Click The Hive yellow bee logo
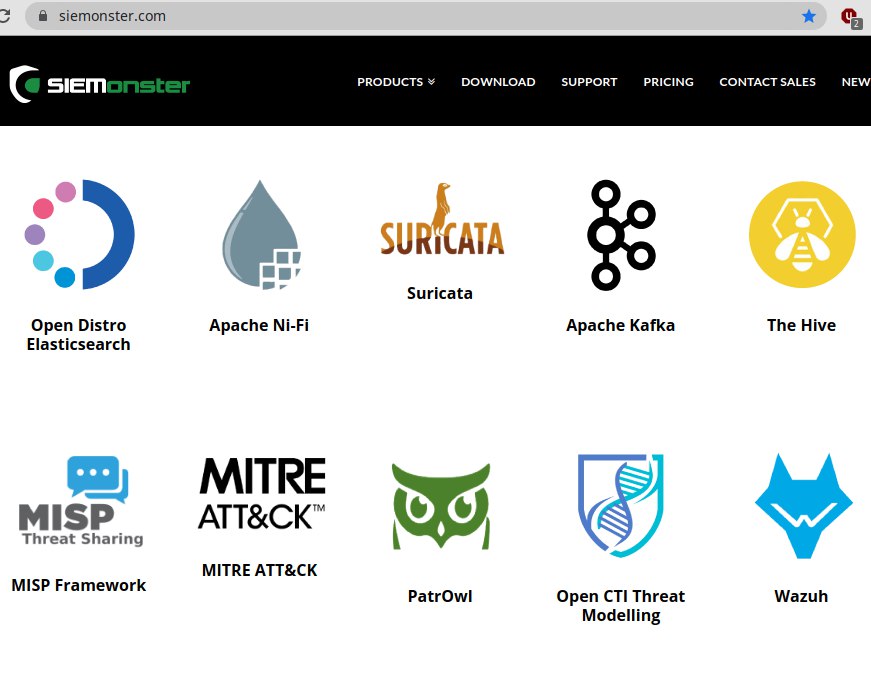 tap(802, 234)
